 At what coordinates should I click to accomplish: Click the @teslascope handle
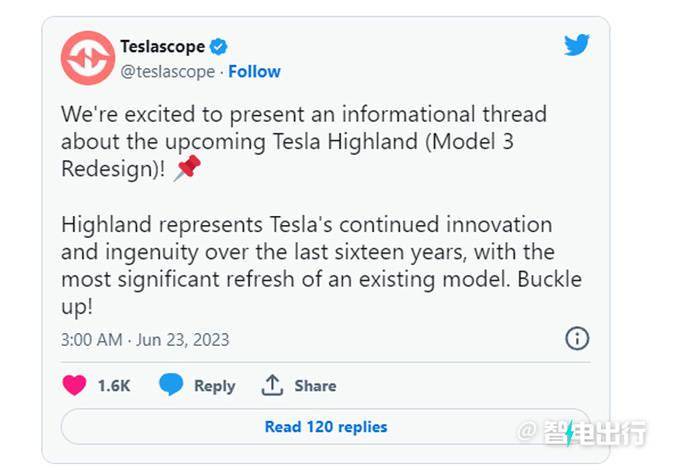167,71
